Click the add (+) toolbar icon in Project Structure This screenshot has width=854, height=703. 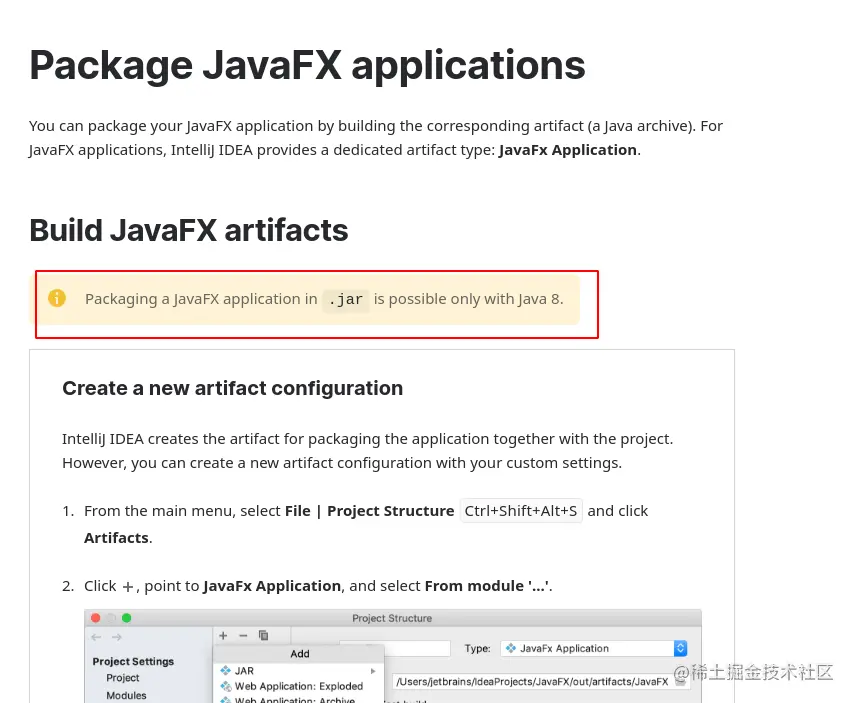[x=223, y=635]
